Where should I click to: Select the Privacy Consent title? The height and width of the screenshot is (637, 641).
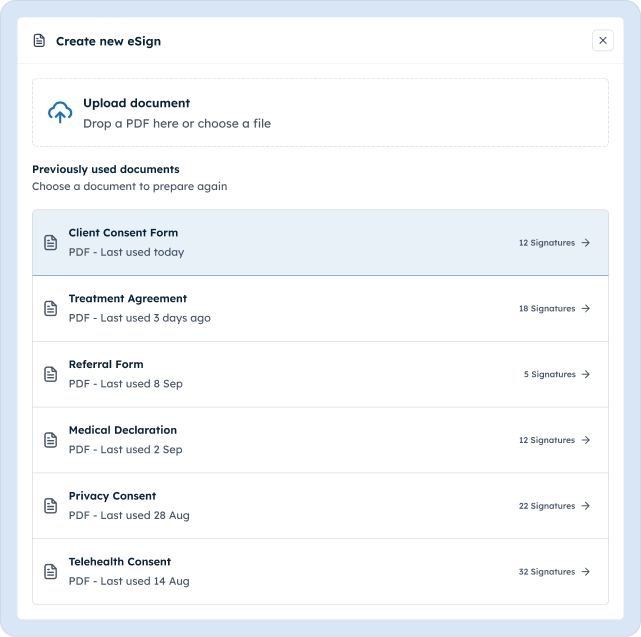pyautogui.click(x=112, y=496)
